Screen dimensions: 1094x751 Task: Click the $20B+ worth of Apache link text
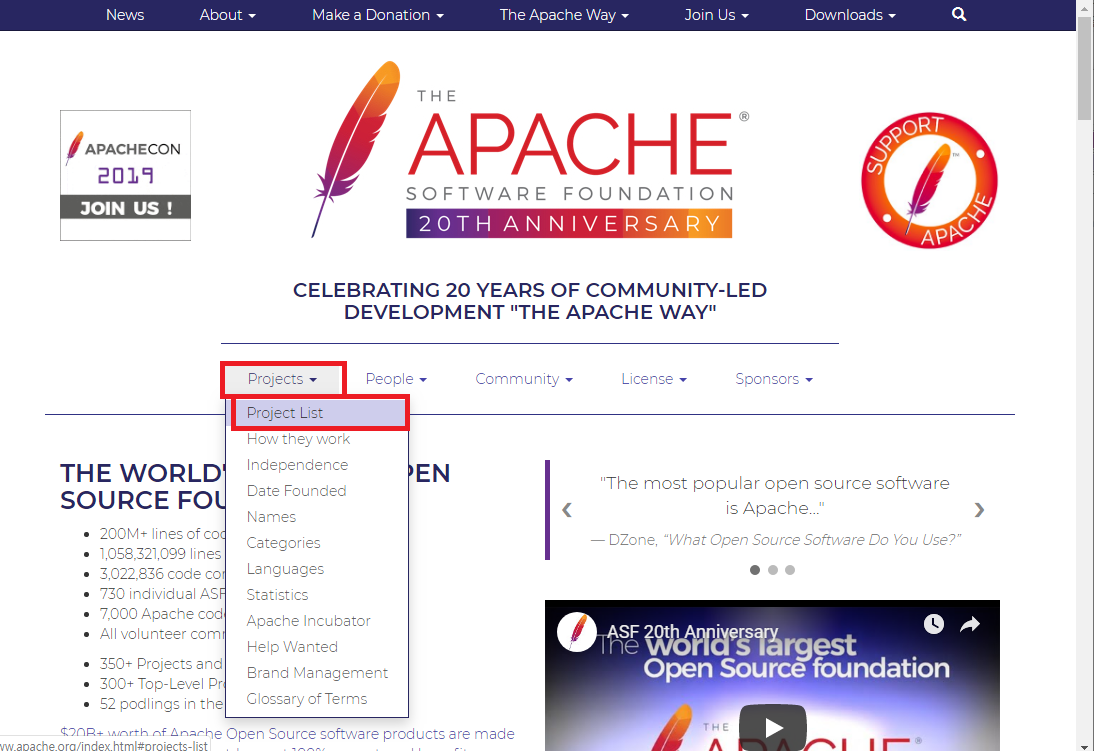point(287,734)
